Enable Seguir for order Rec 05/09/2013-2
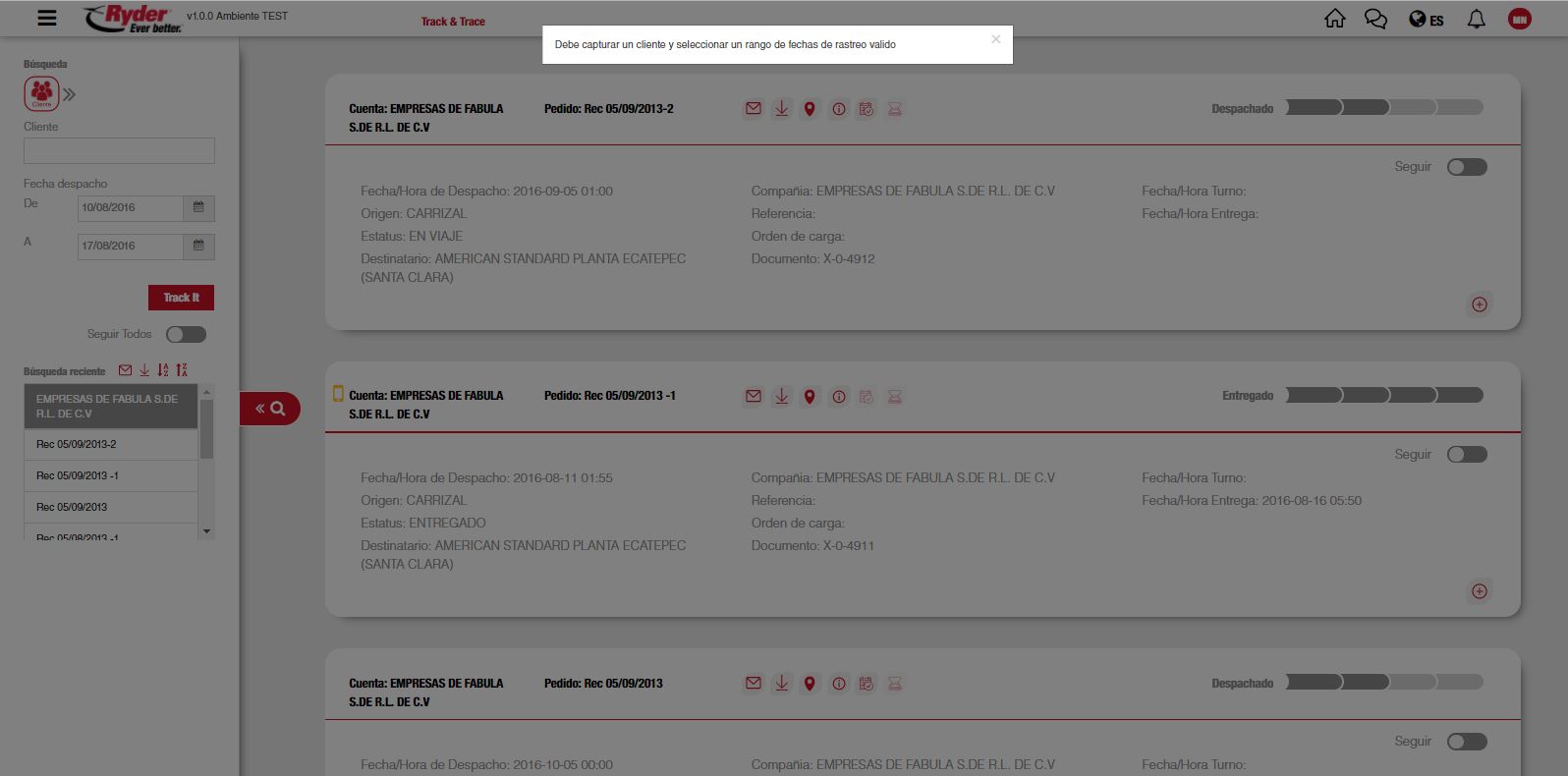Image resolution: width=1568 pixels, height=776 pixels. 1467,167
